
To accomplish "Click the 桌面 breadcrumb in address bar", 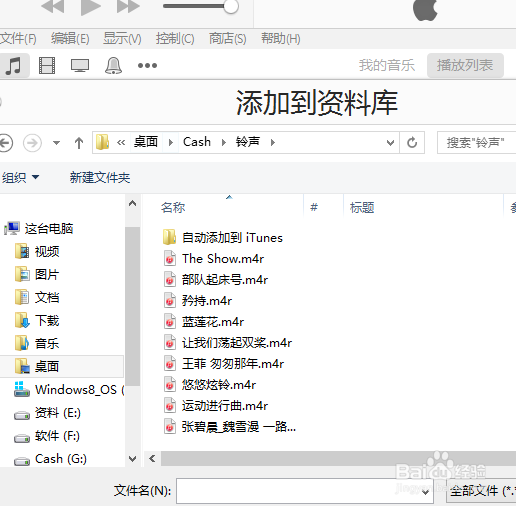I will (x=146, y=142).
